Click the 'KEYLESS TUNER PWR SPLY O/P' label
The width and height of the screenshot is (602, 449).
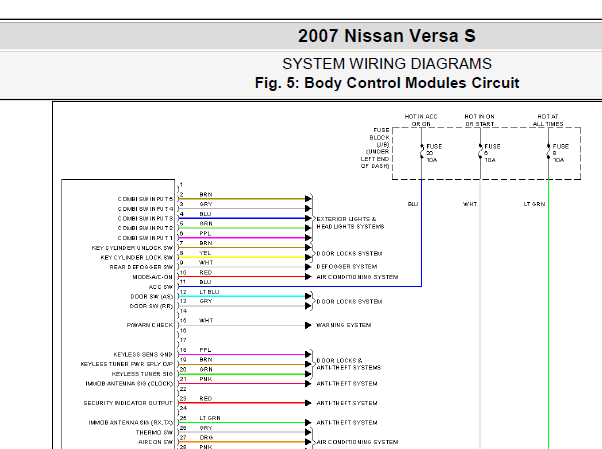point(127,364)
